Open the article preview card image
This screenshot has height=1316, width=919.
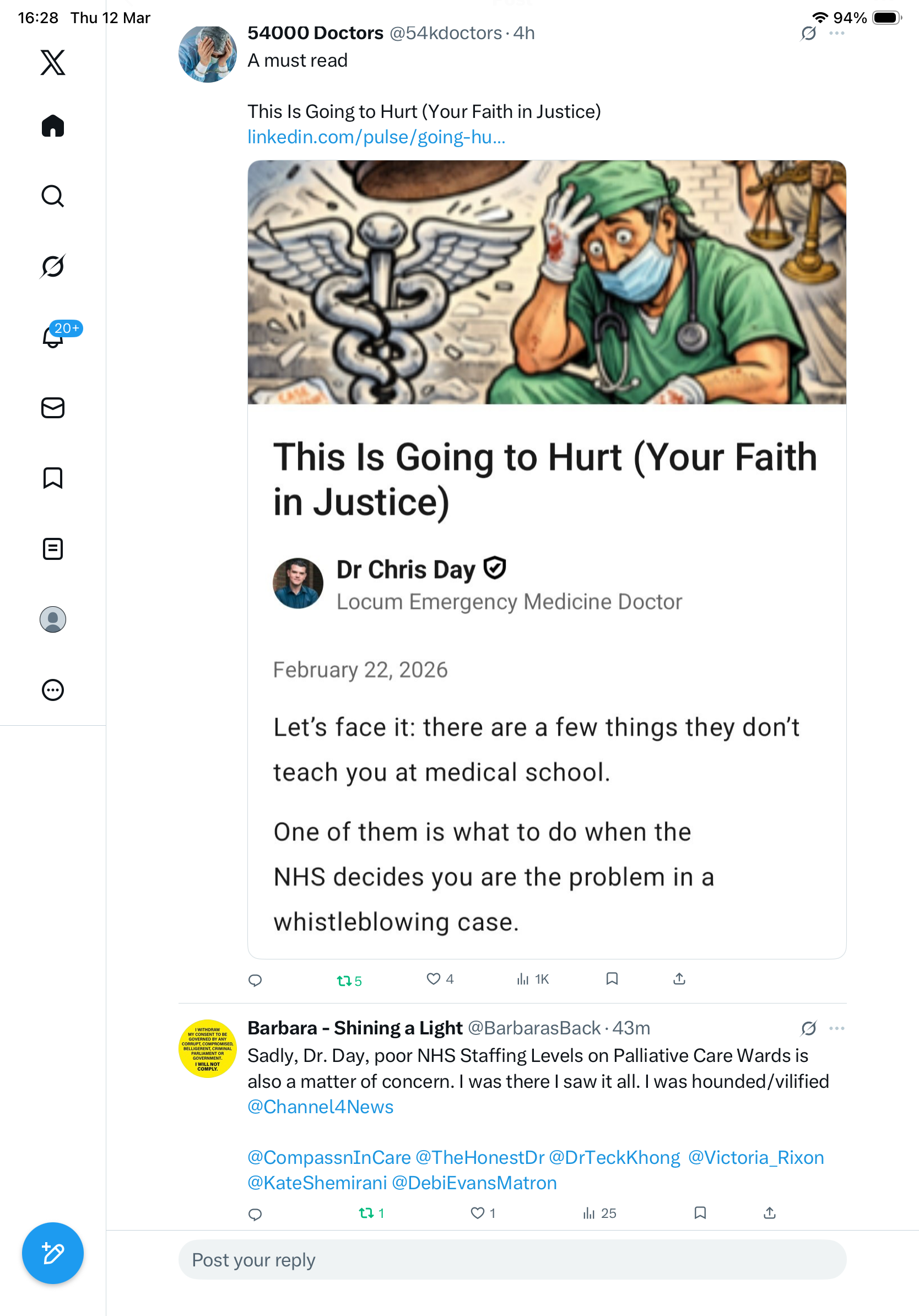click(x=547, y=282)
